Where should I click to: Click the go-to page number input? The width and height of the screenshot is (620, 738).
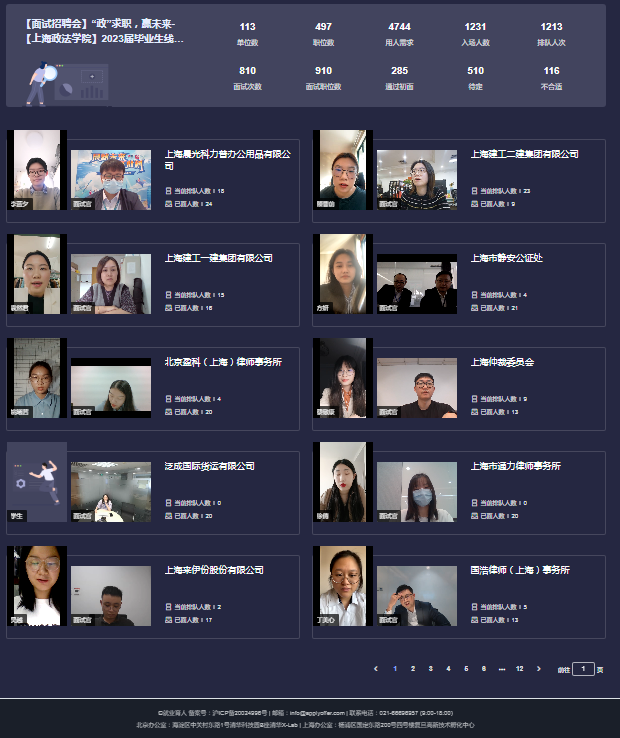point(583,669)
